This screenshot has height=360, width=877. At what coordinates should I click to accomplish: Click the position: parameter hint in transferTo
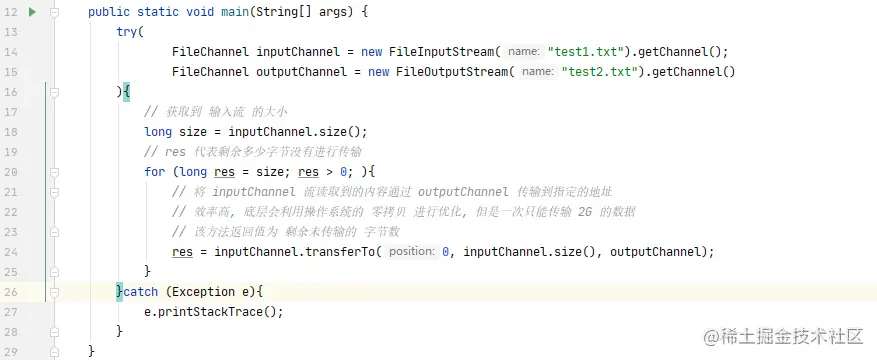click(x=412, y=252)
